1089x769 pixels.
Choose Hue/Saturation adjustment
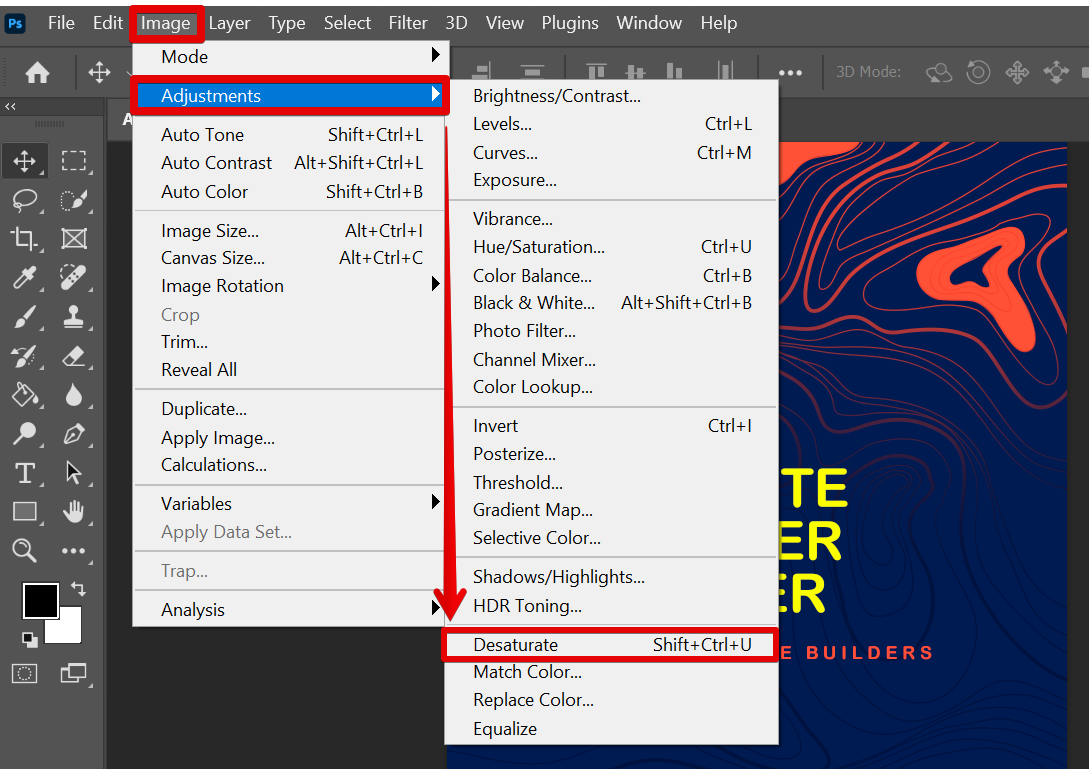click(x=539, y=247)
